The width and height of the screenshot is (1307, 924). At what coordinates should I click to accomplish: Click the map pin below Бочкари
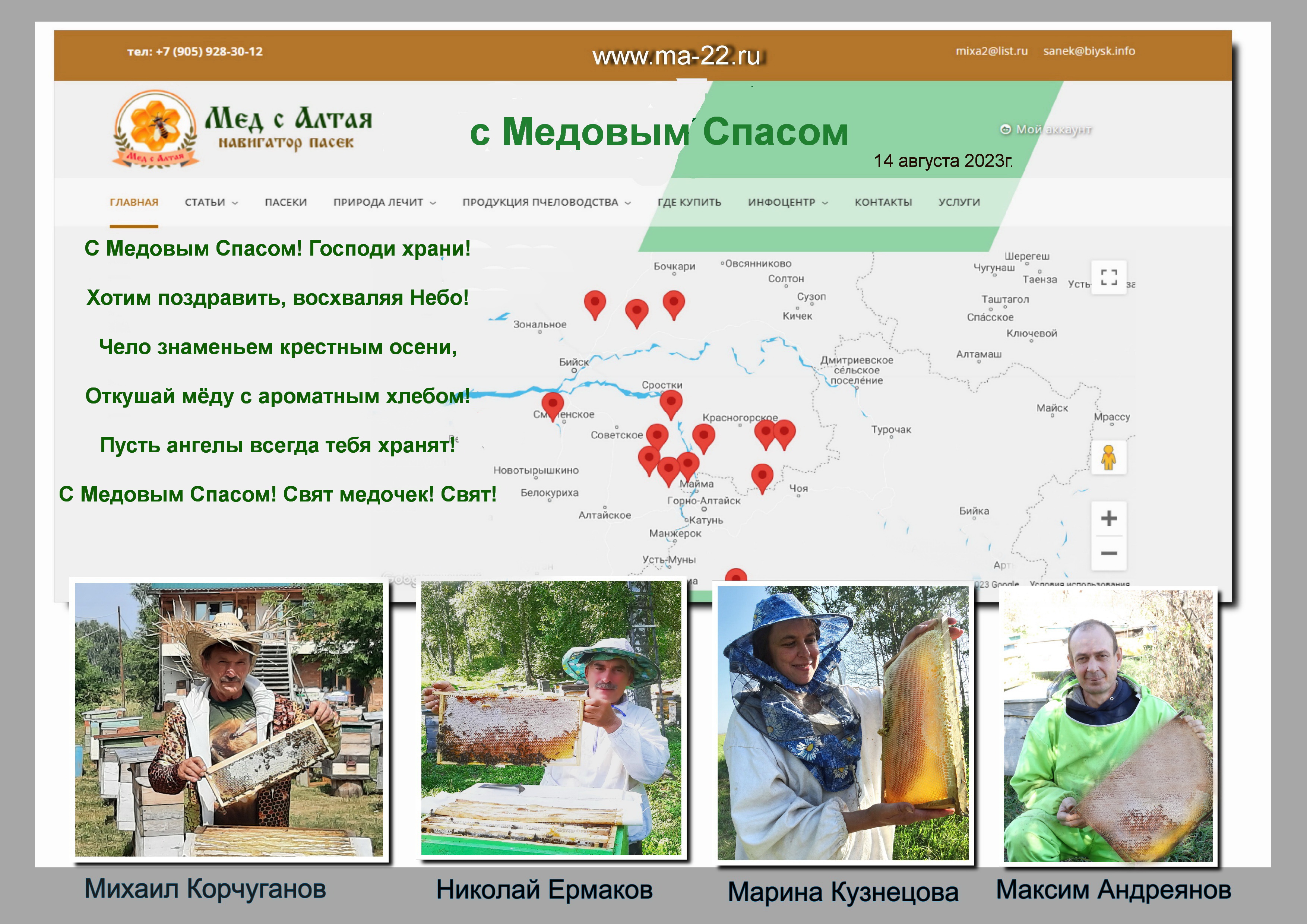click(674, 305)
